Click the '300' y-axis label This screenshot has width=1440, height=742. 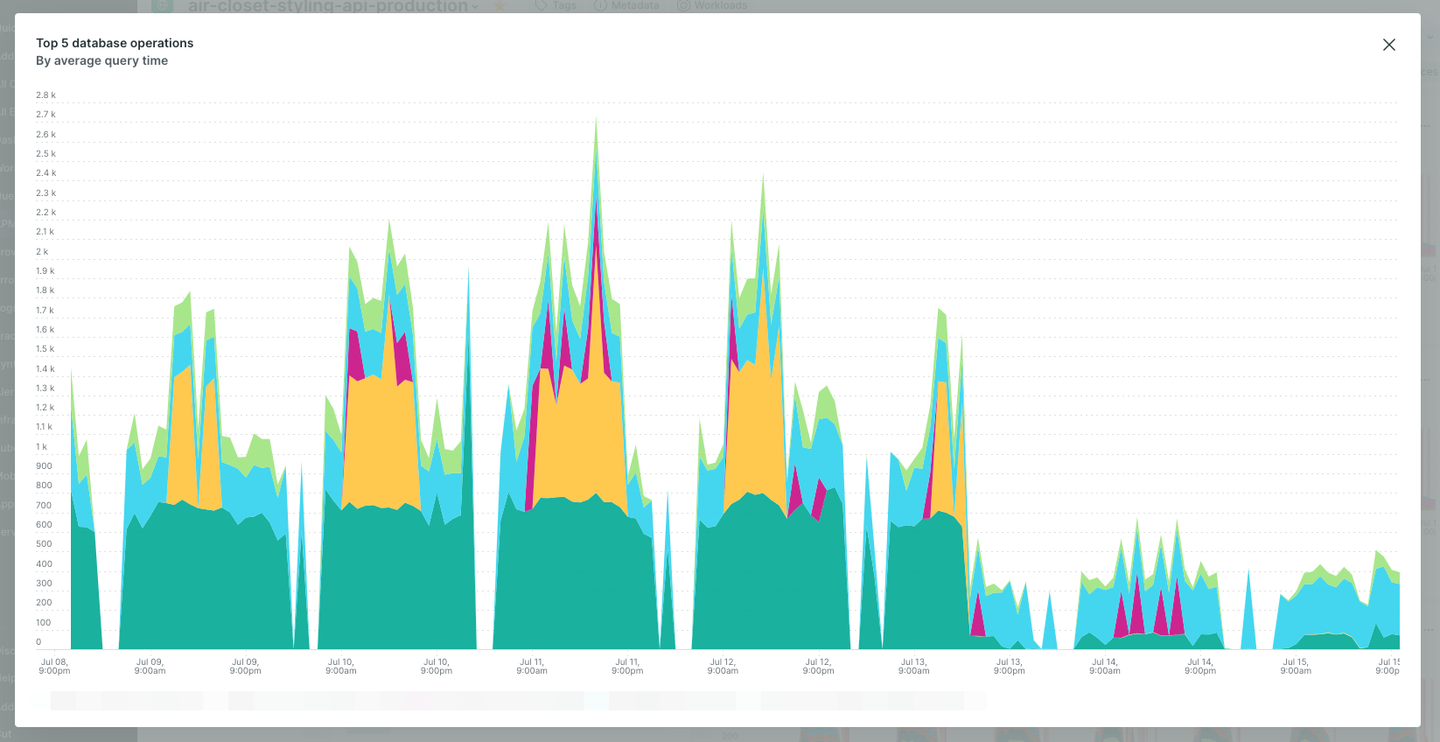tap(44, 583)
